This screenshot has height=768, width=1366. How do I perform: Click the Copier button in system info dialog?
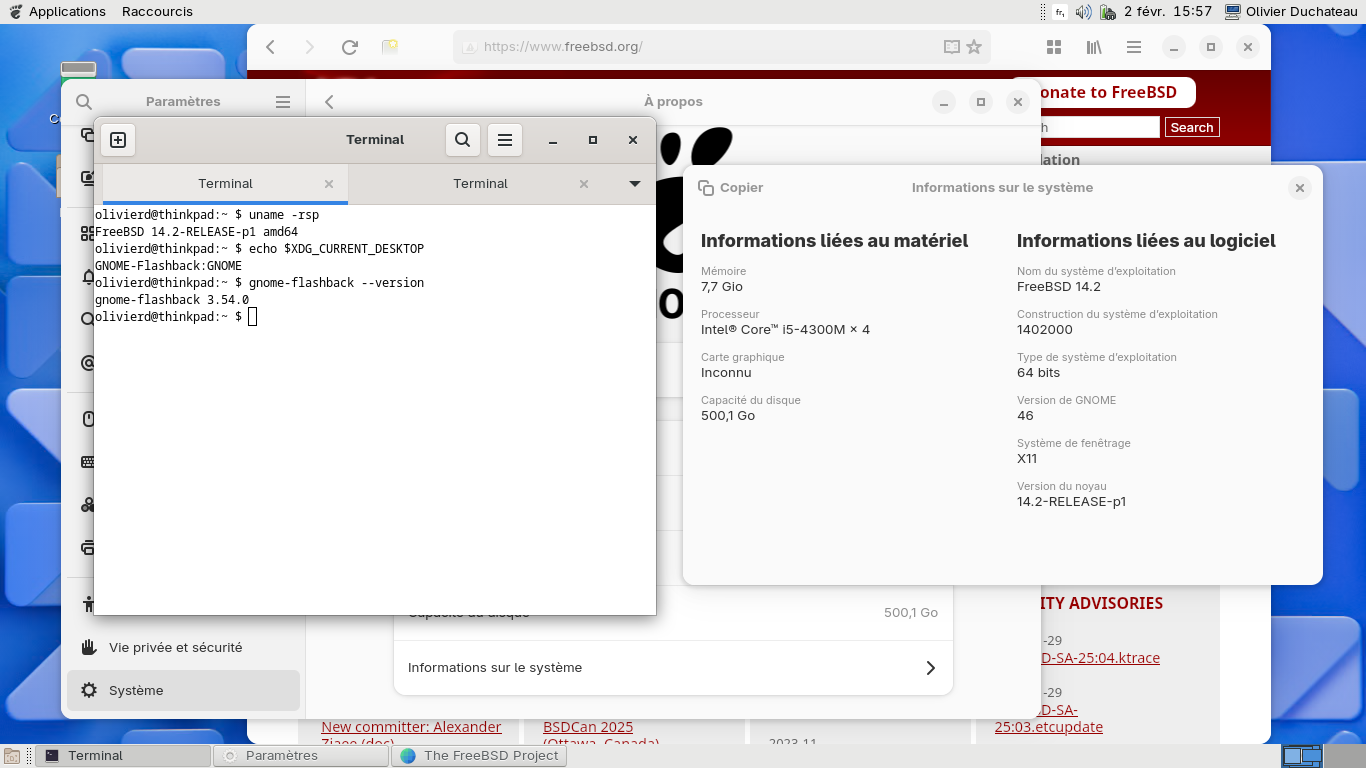tap(731, 188)
